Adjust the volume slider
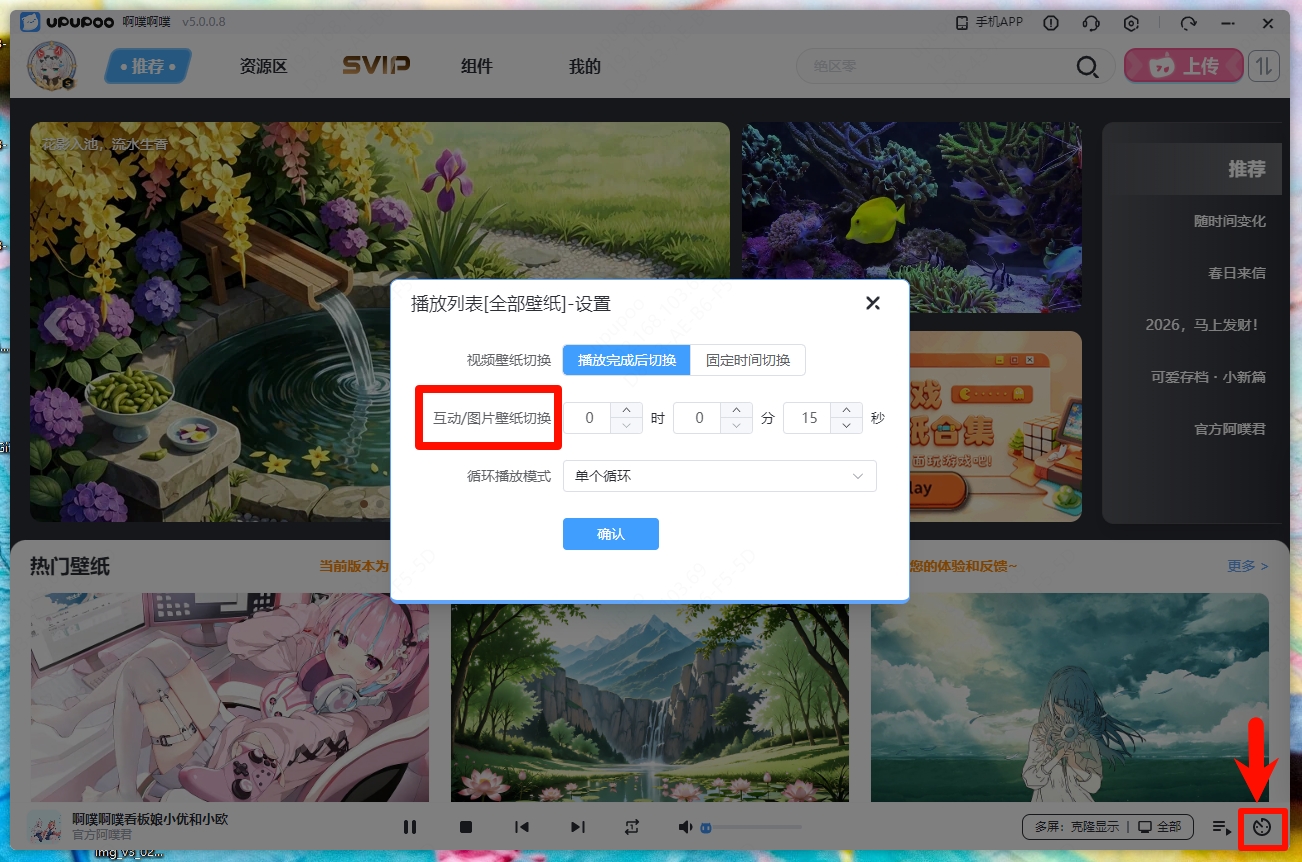The image size is (1302, 862). click(750, 827)
